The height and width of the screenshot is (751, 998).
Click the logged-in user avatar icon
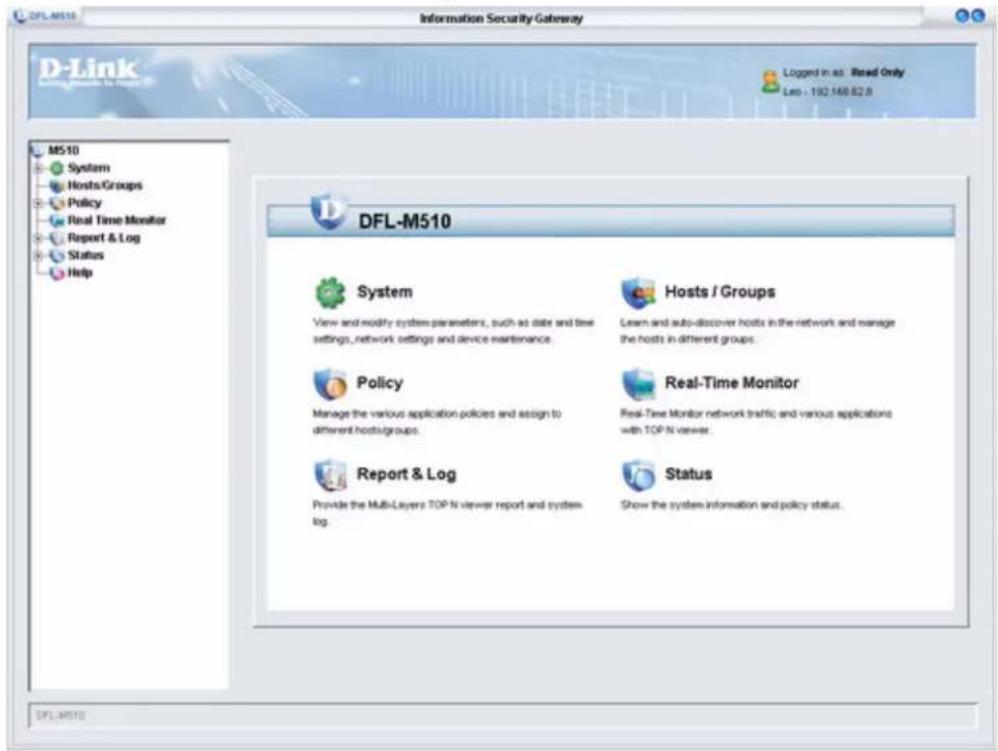pos(770,83)
